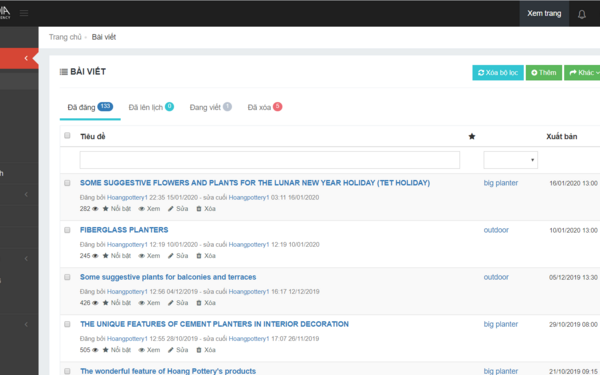Screen dimensions: 600x375
Task: Switch to Đang viết tab
Action: 210,107
